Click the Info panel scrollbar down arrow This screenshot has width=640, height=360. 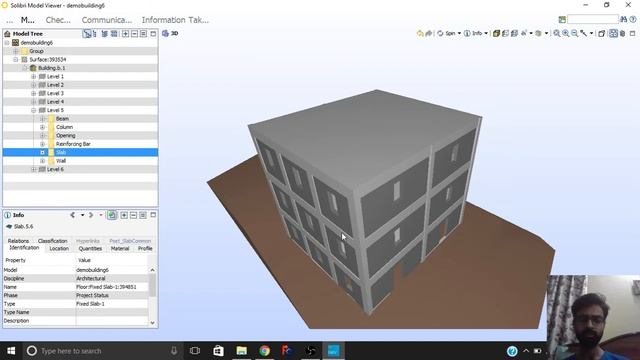tap(153, 323)
